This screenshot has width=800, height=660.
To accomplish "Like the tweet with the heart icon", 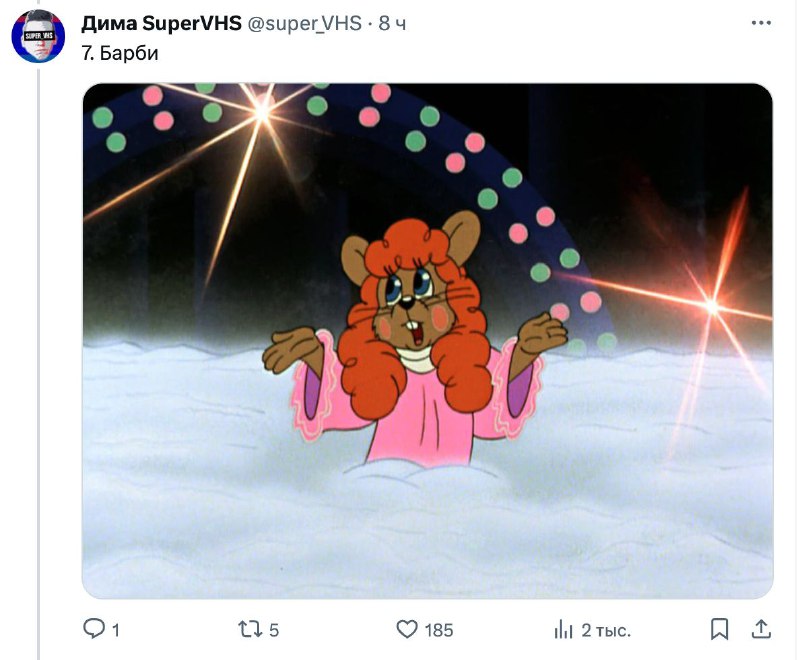I will (x=407, y=629).
